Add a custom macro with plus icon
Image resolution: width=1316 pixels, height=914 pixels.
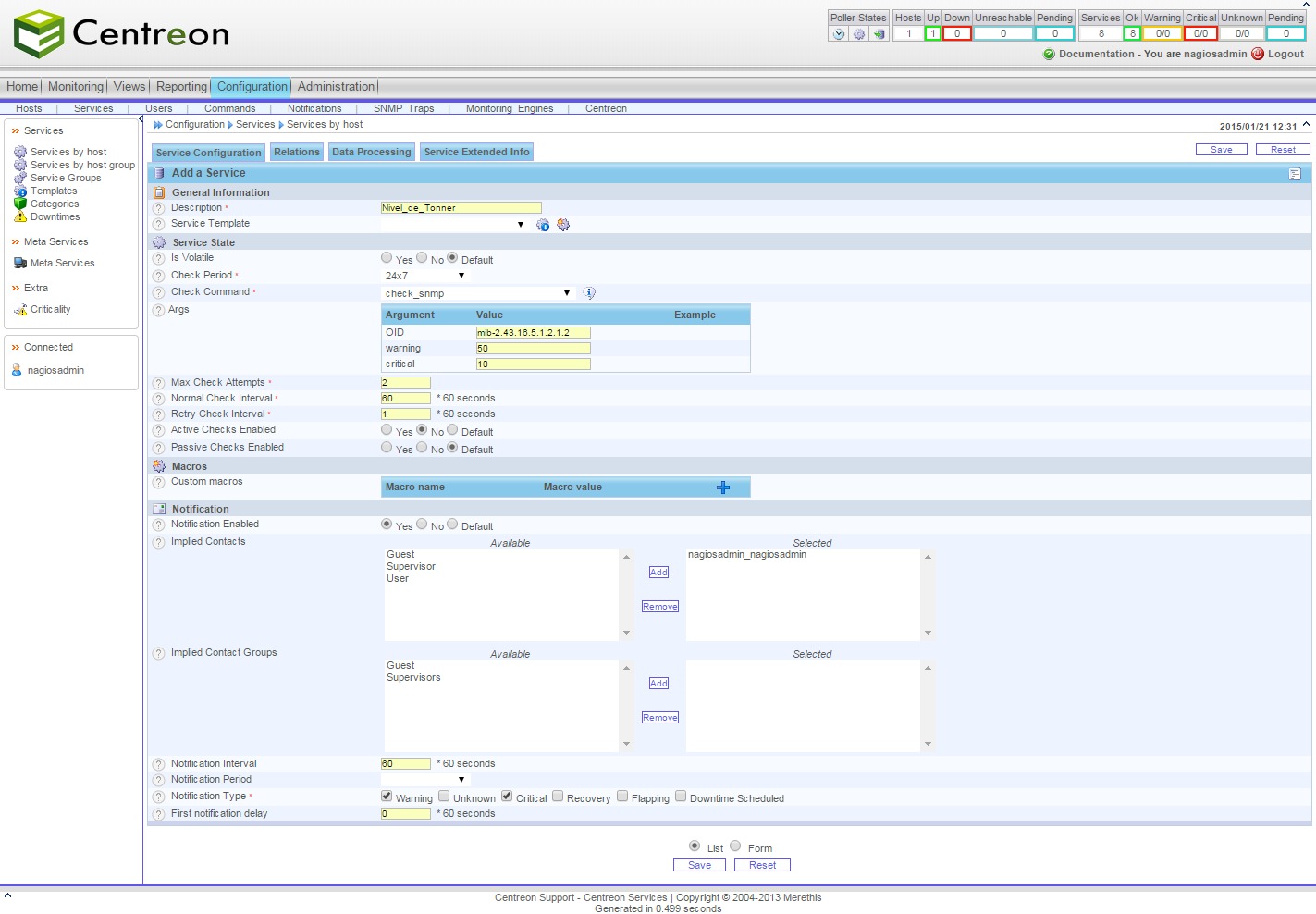[723, 488]
